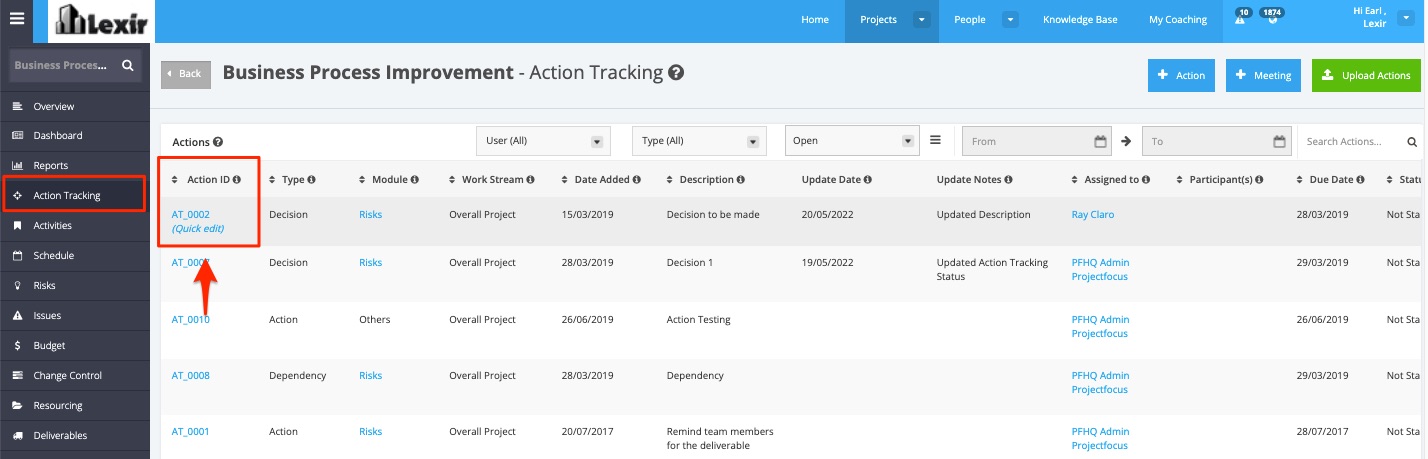Open Issues in the sidebar

75,315
